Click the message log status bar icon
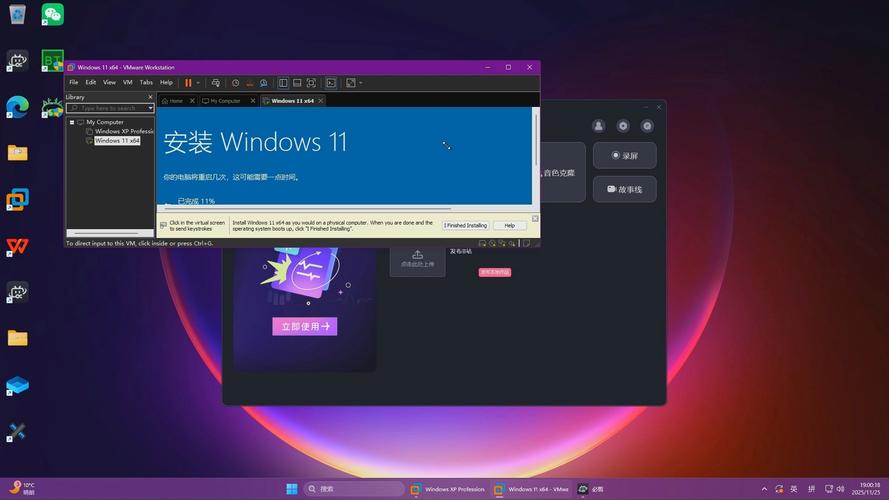This screenshot has width=889, height=500. click(527, 243)
